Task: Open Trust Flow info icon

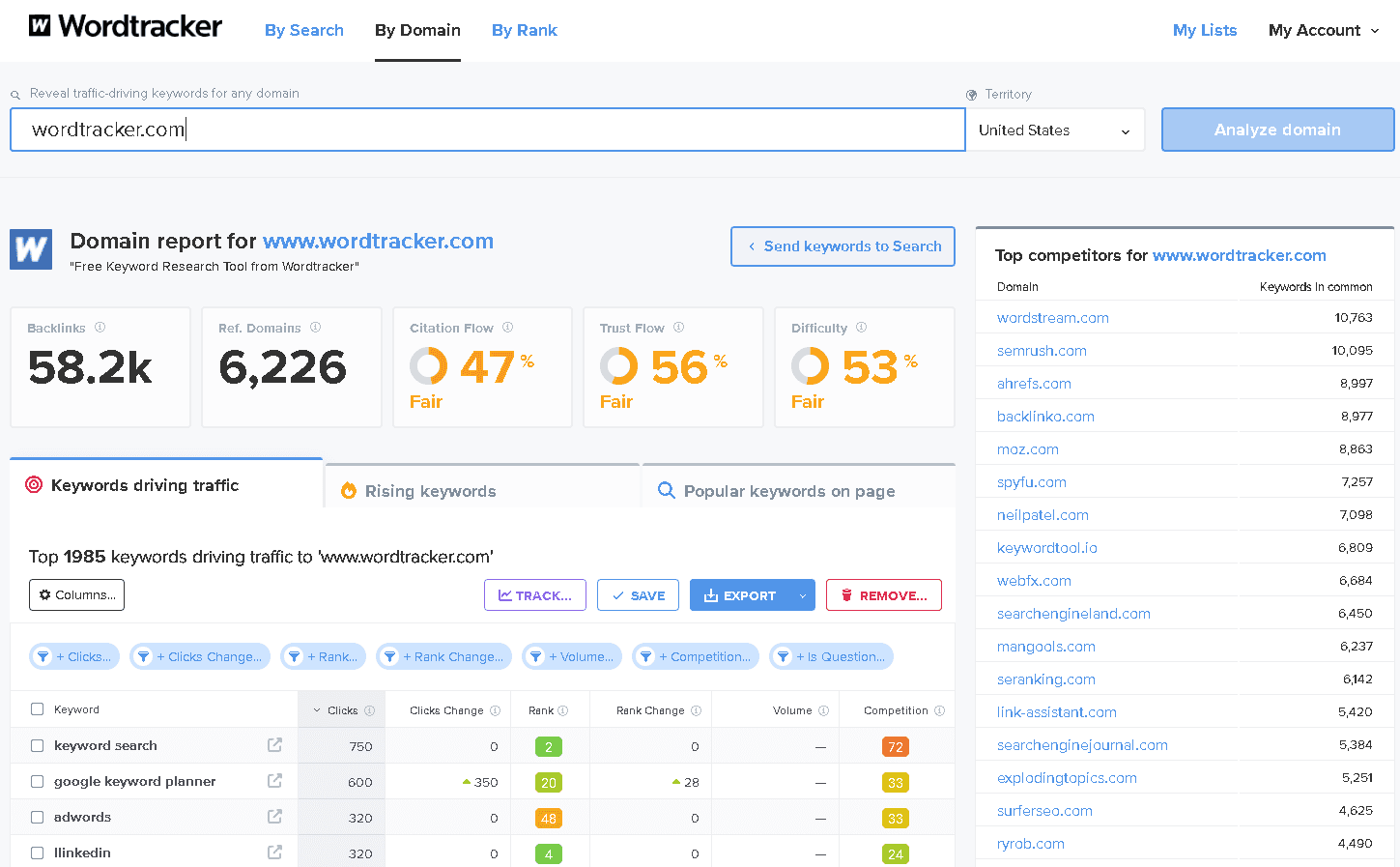Action: 679,328
